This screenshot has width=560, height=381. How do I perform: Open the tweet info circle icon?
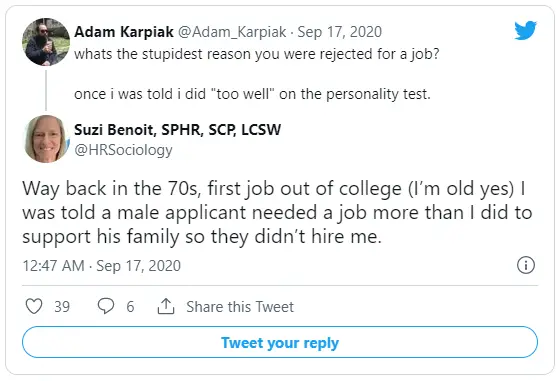click(x=526, y=265)
